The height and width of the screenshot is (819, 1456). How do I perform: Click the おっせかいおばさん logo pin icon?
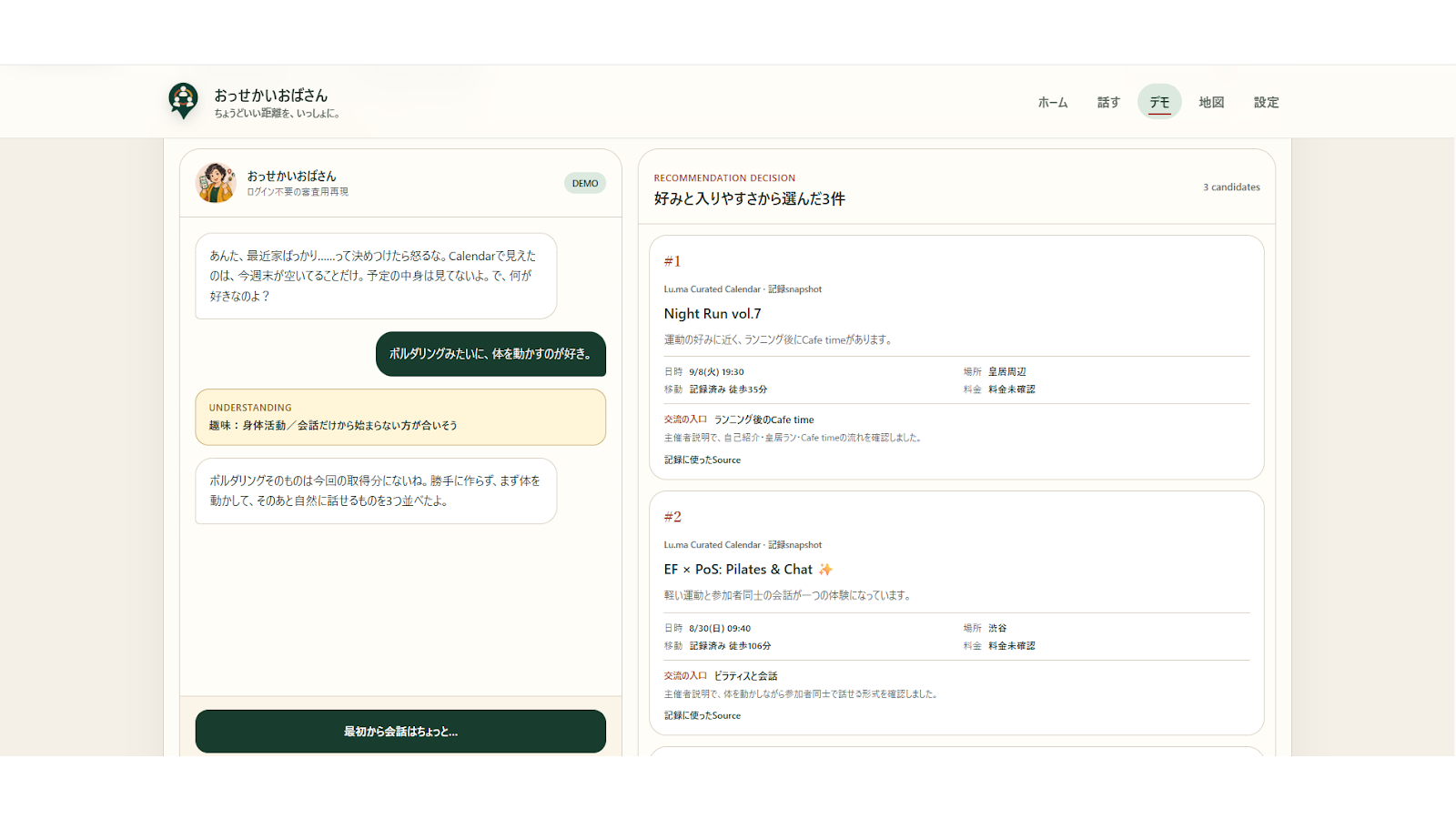click(184, 100)
